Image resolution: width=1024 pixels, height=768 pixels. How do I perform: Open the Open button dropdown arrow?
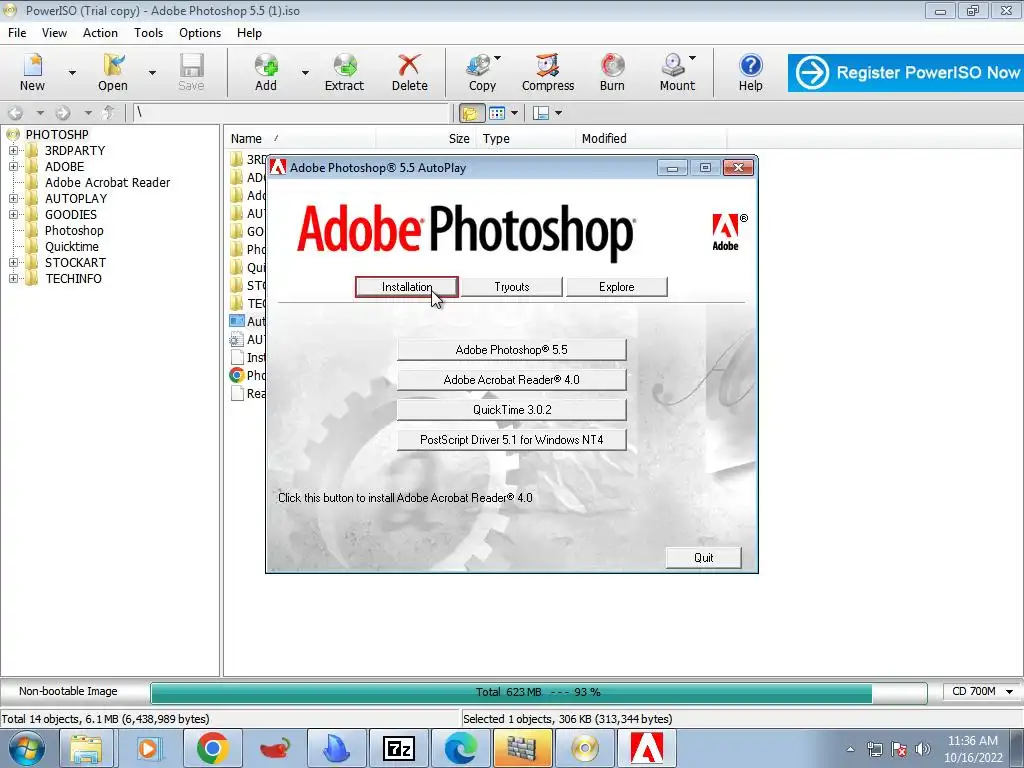(x=152, y=72)
